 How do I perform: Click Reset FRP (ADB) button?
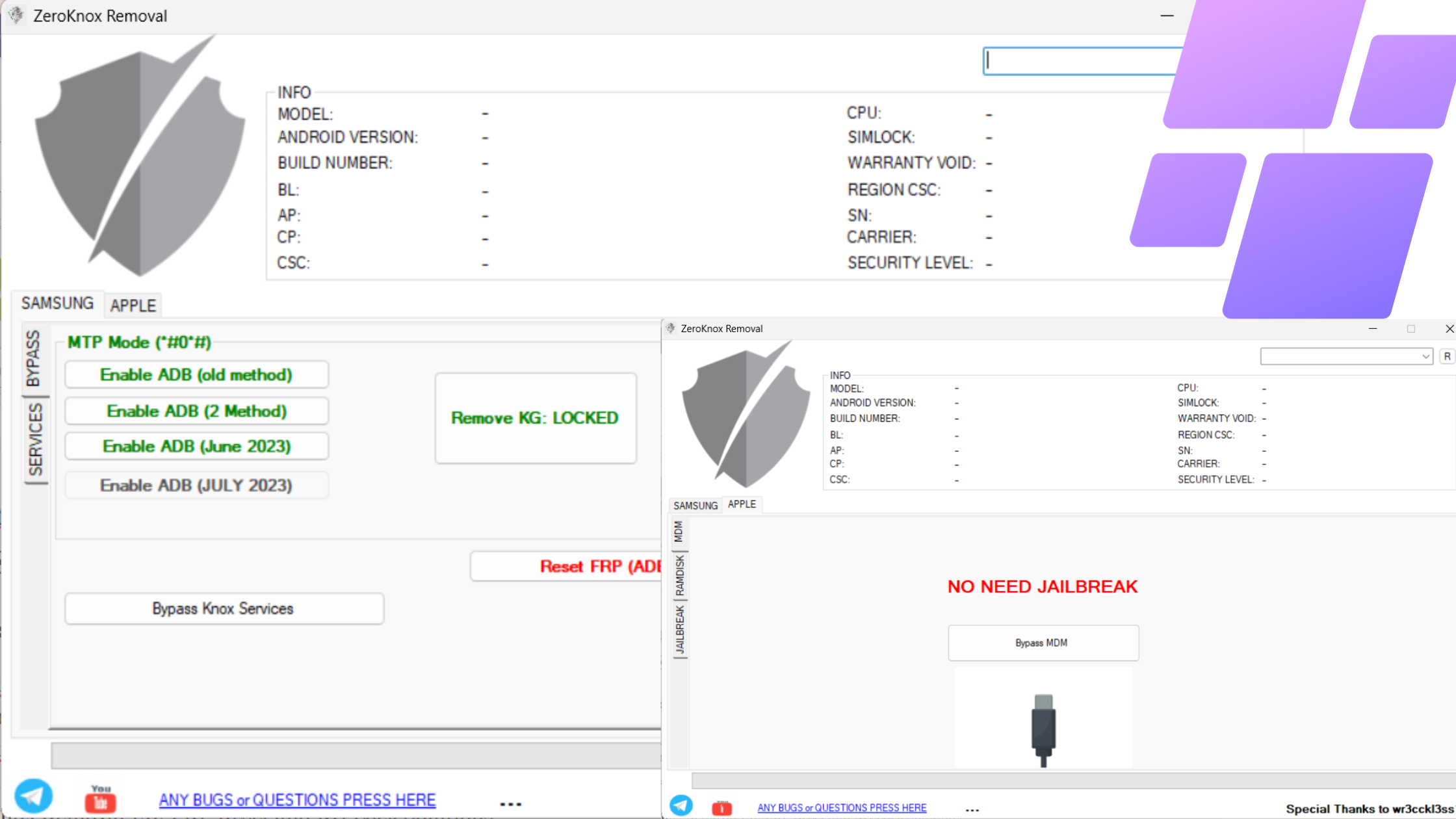pyautogui.click(x=567, y=566)
